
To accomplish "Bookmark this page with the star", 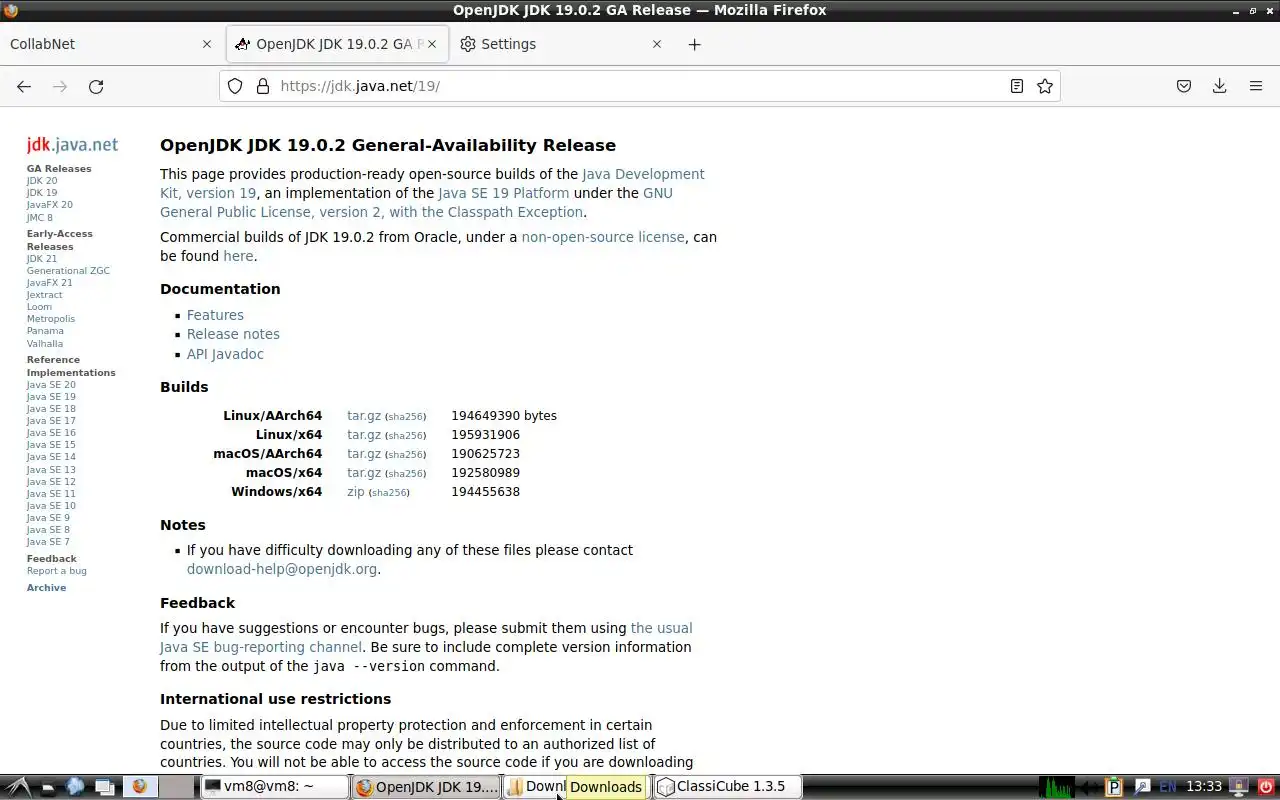I will pyautogui.click(x=1045, y=86).
